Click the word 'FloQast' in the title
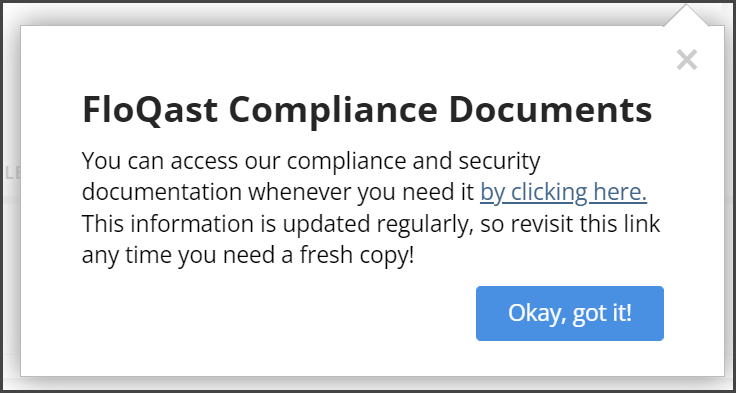Screen dimensions: 736x393 click(x=150, y=110)
